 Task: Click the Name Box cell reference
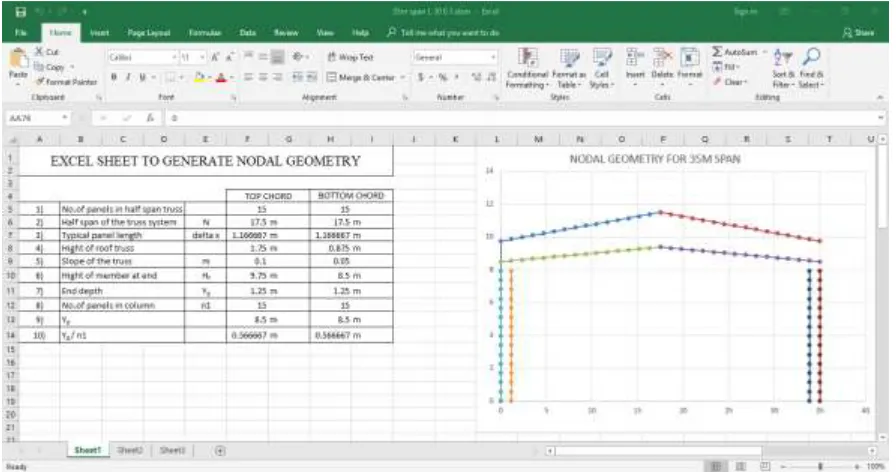click(37, 118)
